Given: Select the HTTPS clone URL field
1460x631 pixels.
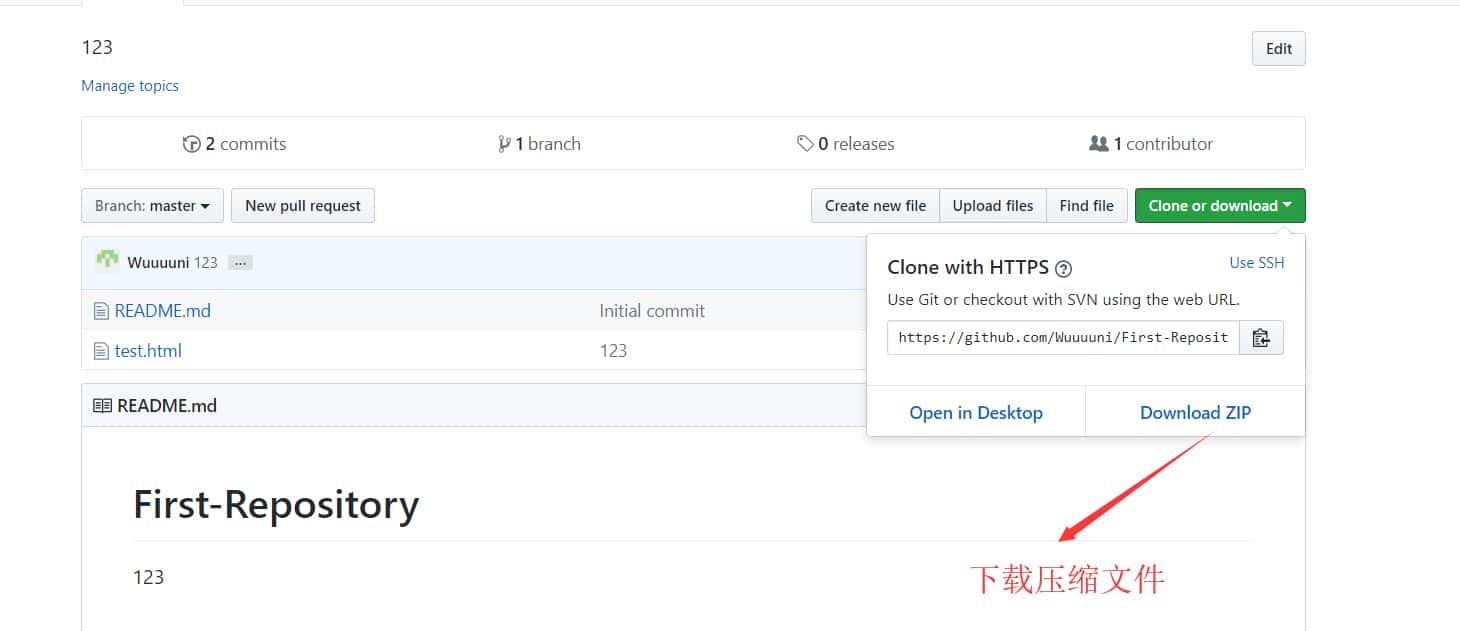Looking at the screenshot, I should [1063, 338].
